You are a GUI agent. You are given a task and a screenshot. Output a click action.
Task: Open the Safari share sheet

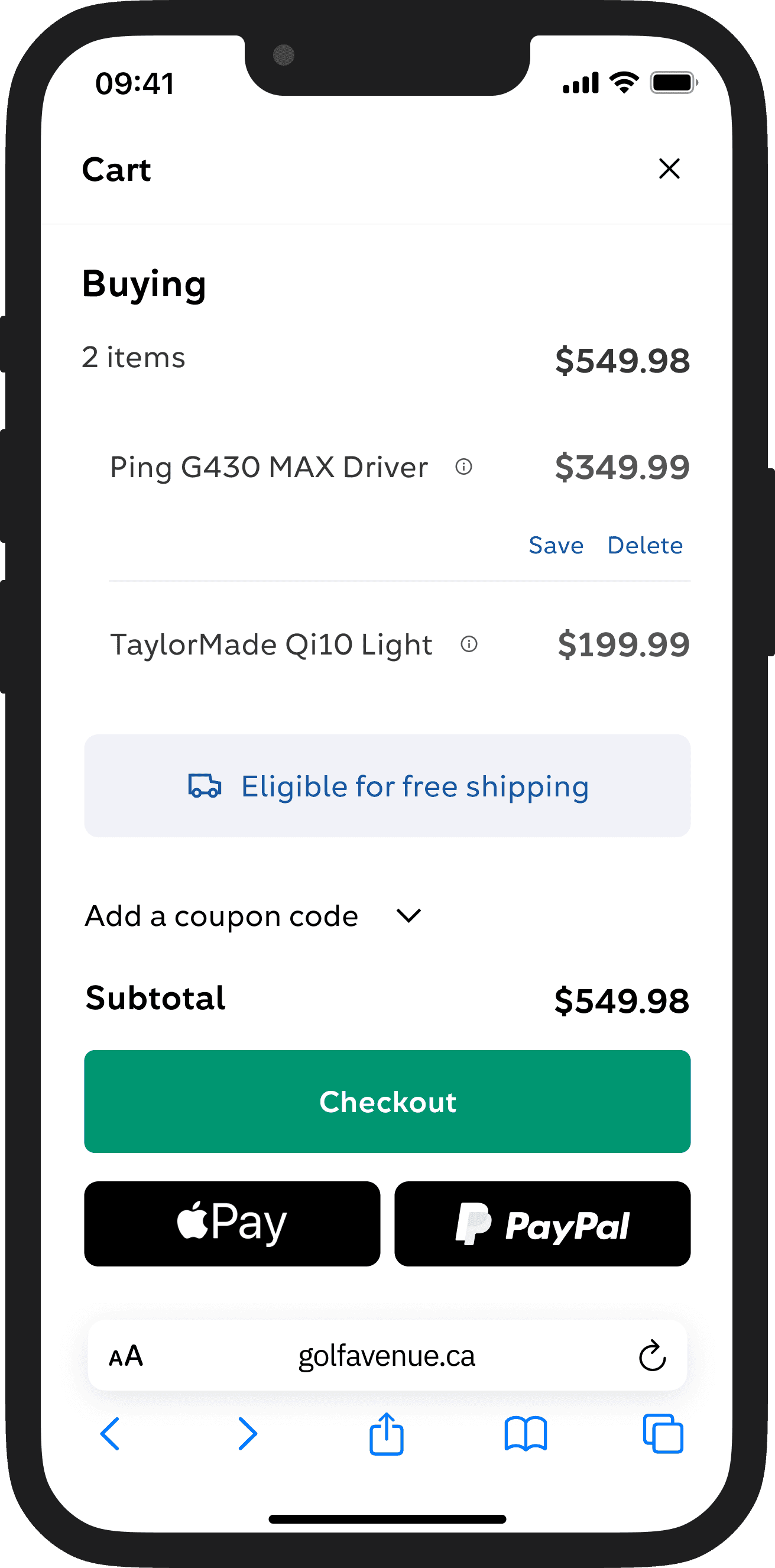point(387,1433)
